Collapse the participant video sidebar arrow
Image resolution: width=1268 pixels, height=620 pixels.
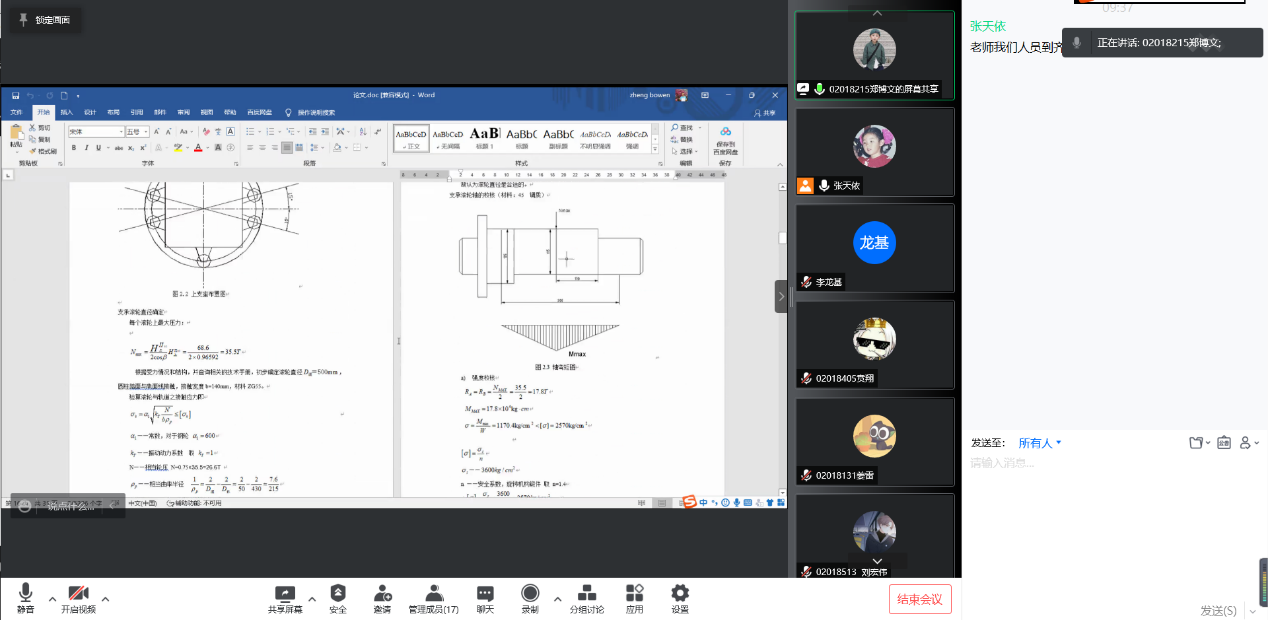[781, 297]
